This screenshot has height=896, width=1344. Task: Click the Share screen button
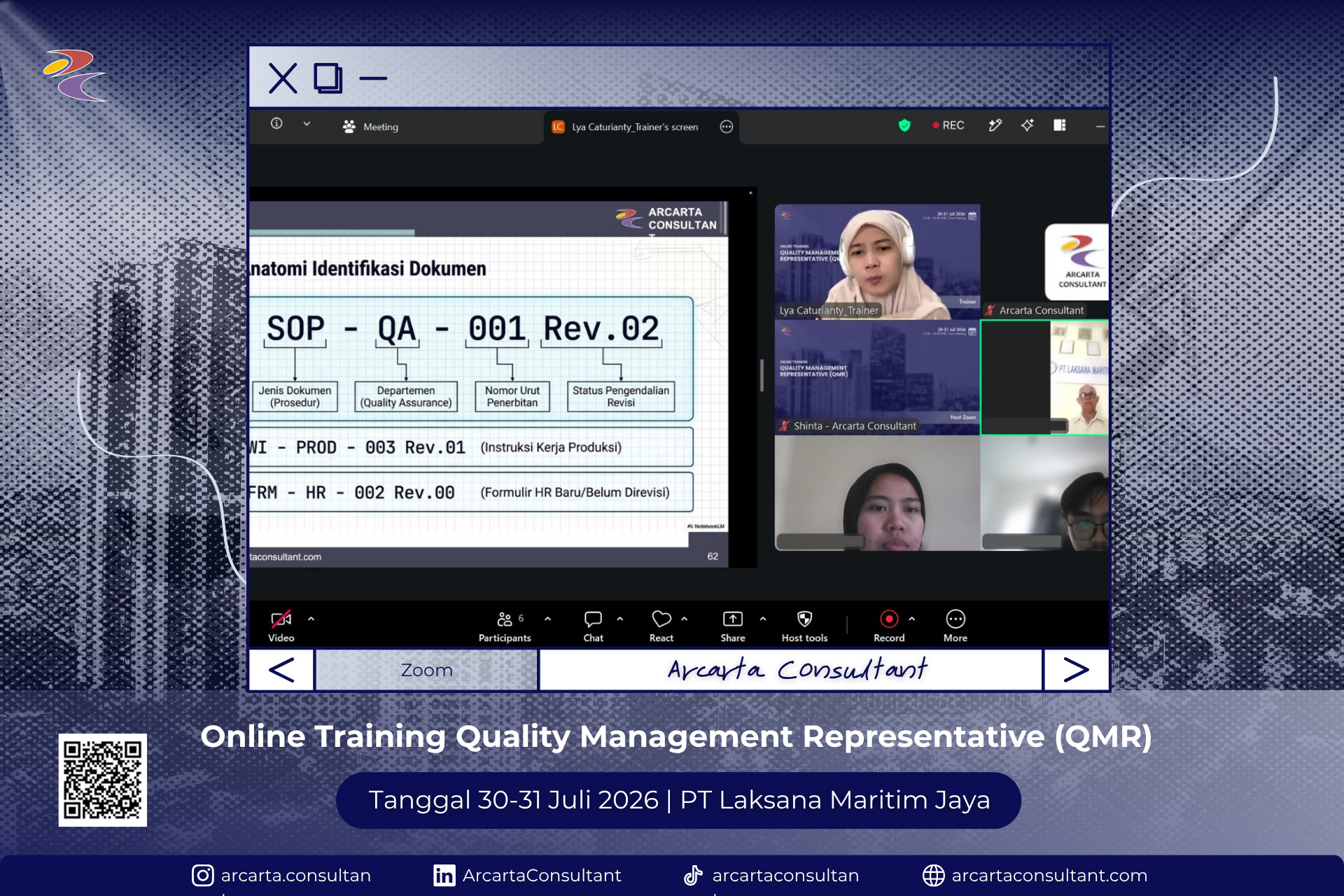coord(733,626)
